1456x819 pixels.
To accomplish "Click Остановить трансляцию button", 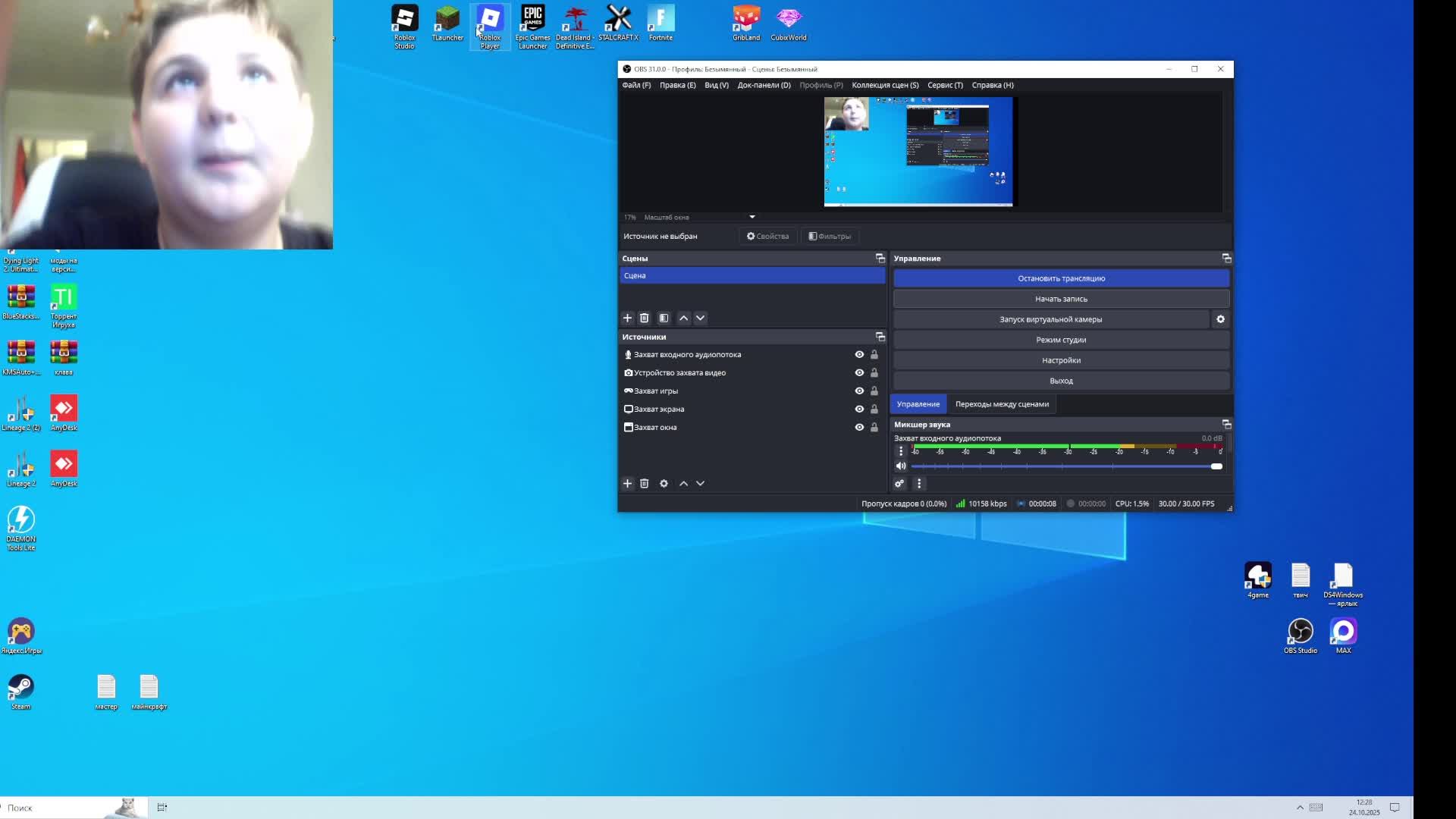I will (x=1061, y=278).
